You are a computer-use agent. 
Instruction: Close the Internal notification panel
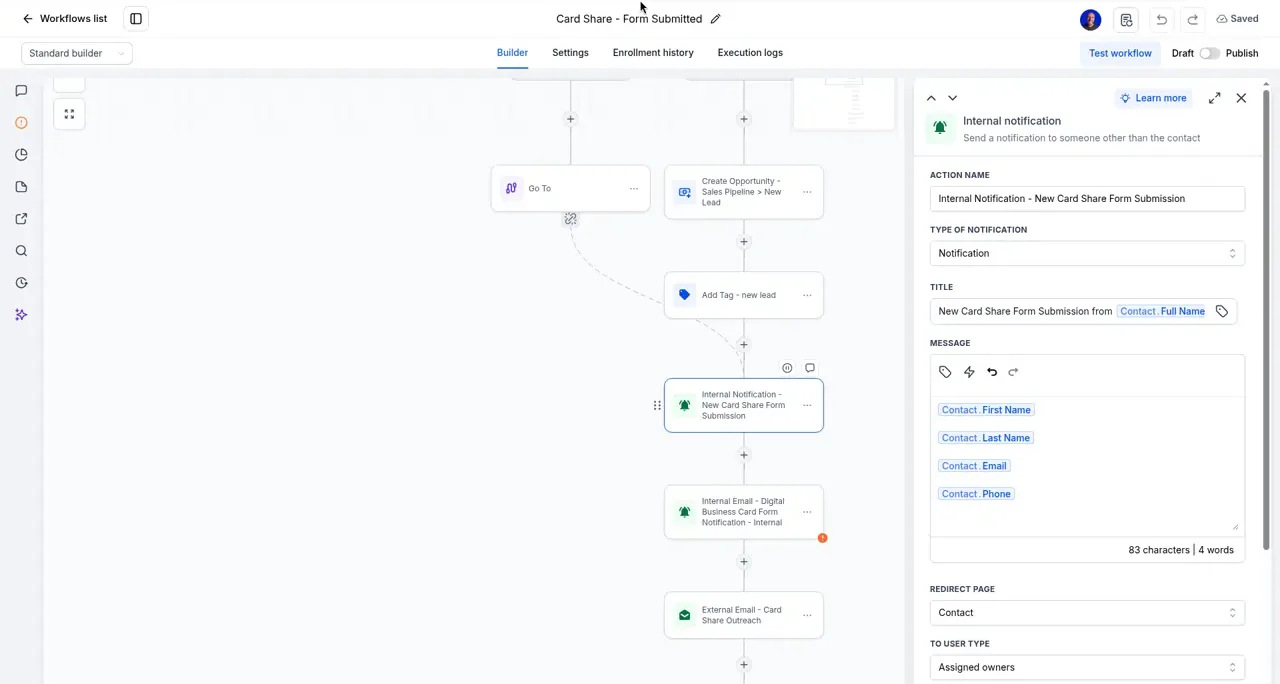click(1241, 98)
